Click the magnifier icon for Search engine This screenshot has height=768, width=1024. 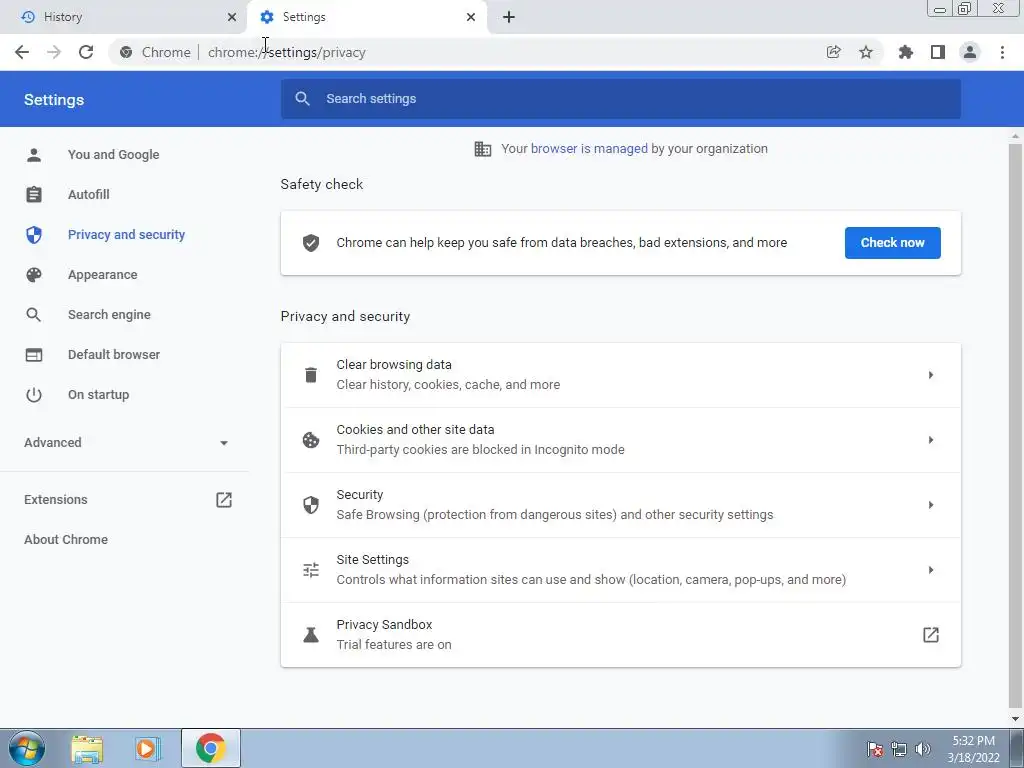[34, 315]
